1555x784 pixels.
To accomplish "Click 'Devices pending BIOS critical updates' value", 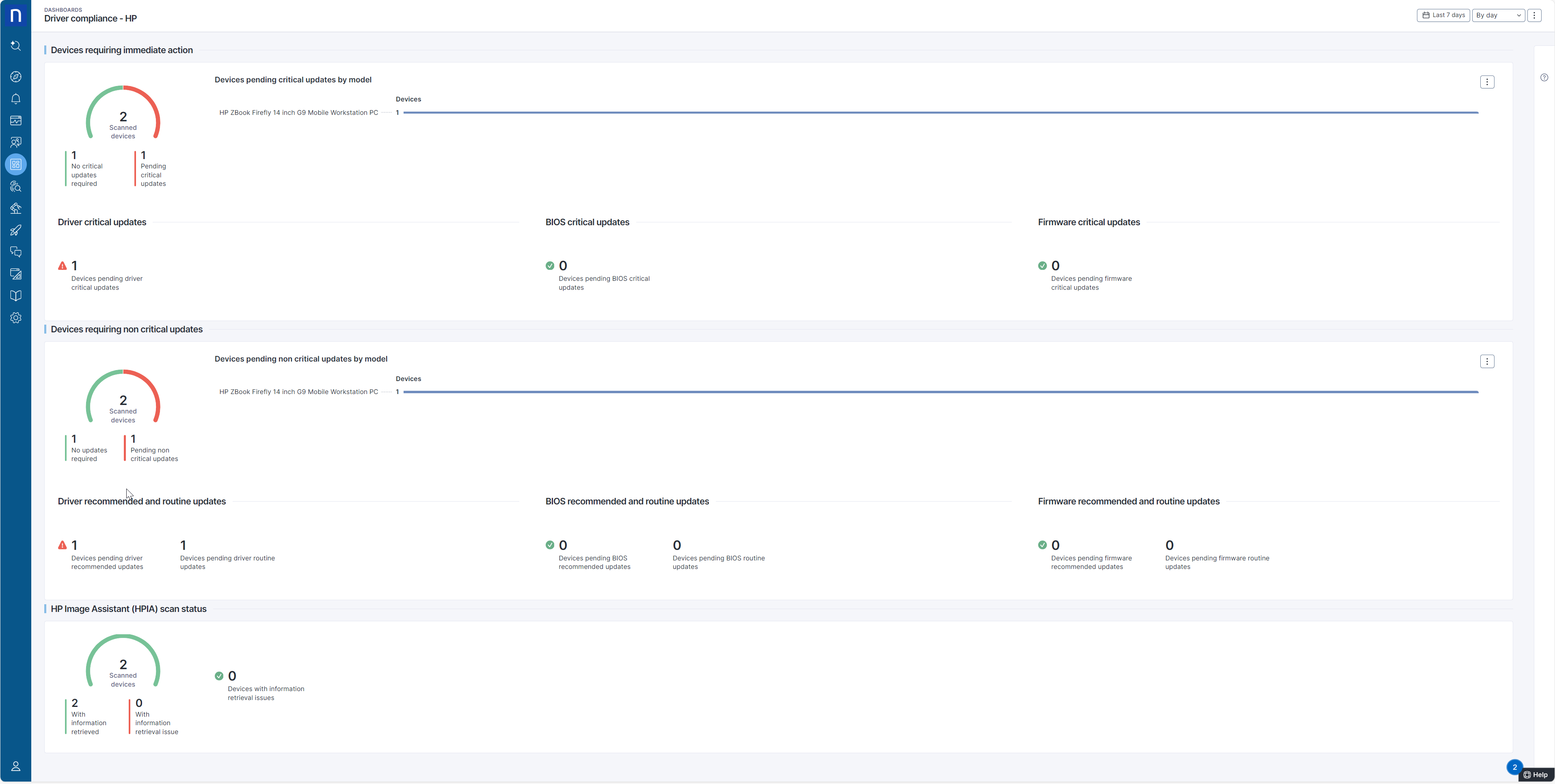I will [563, 265].
